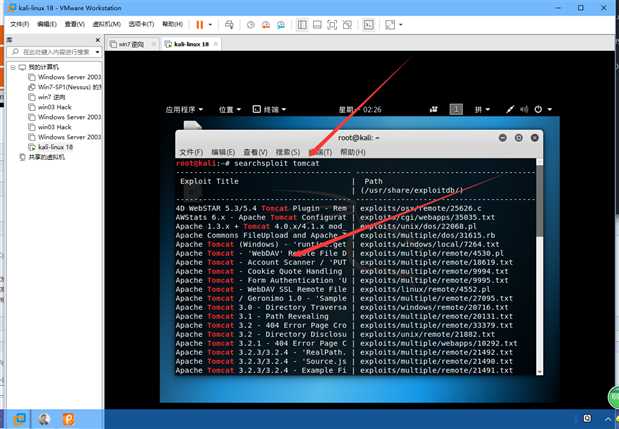The image size is (619, 429).
Task: Click the terminal vertical scrollbar
Action: pos(540,201)
